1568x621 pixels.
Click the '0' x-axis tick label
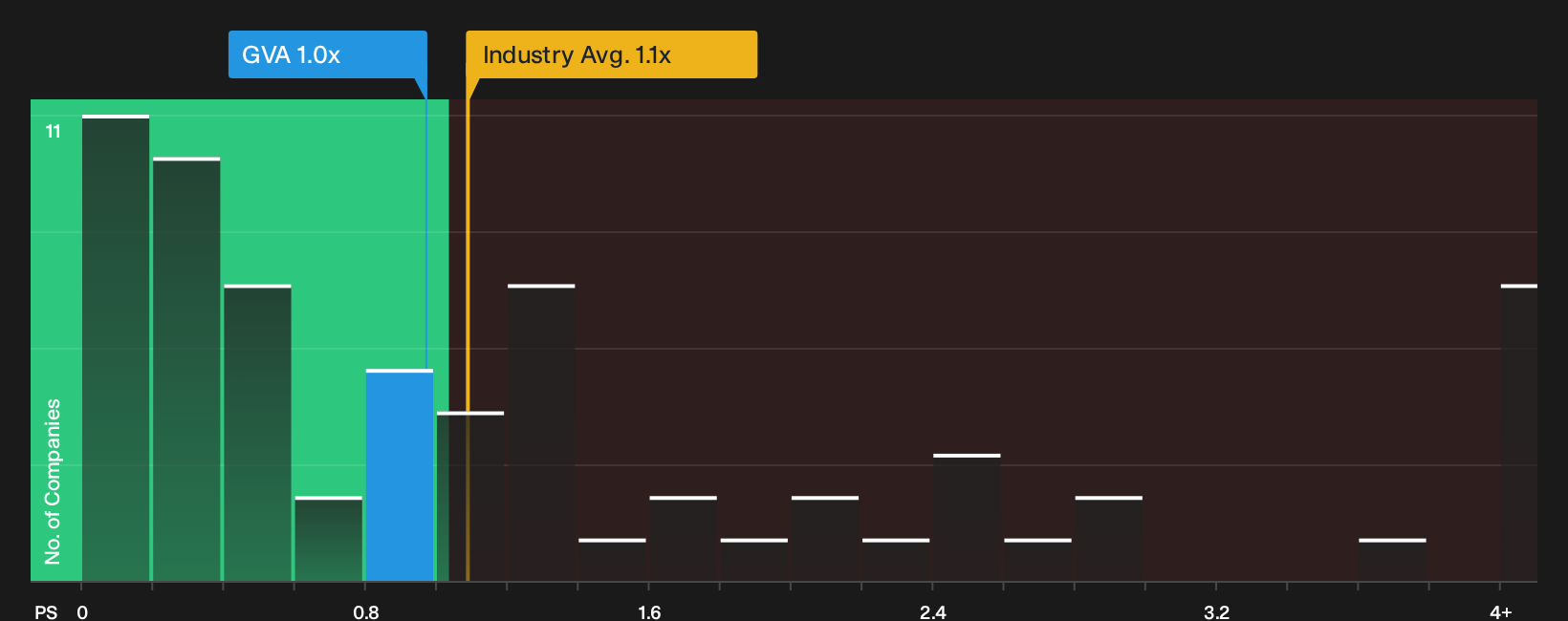[82, 611]
